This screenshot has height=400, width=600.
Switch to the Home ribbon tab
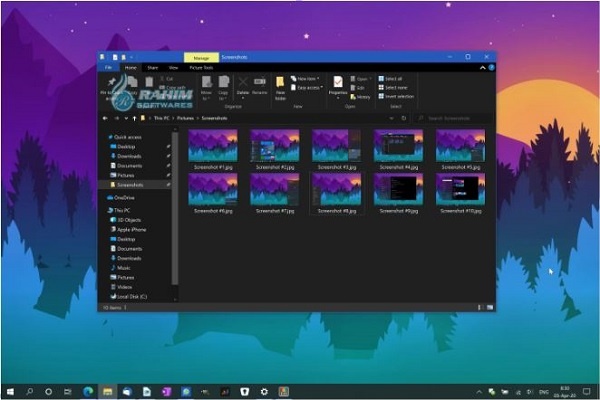point(130,67)
